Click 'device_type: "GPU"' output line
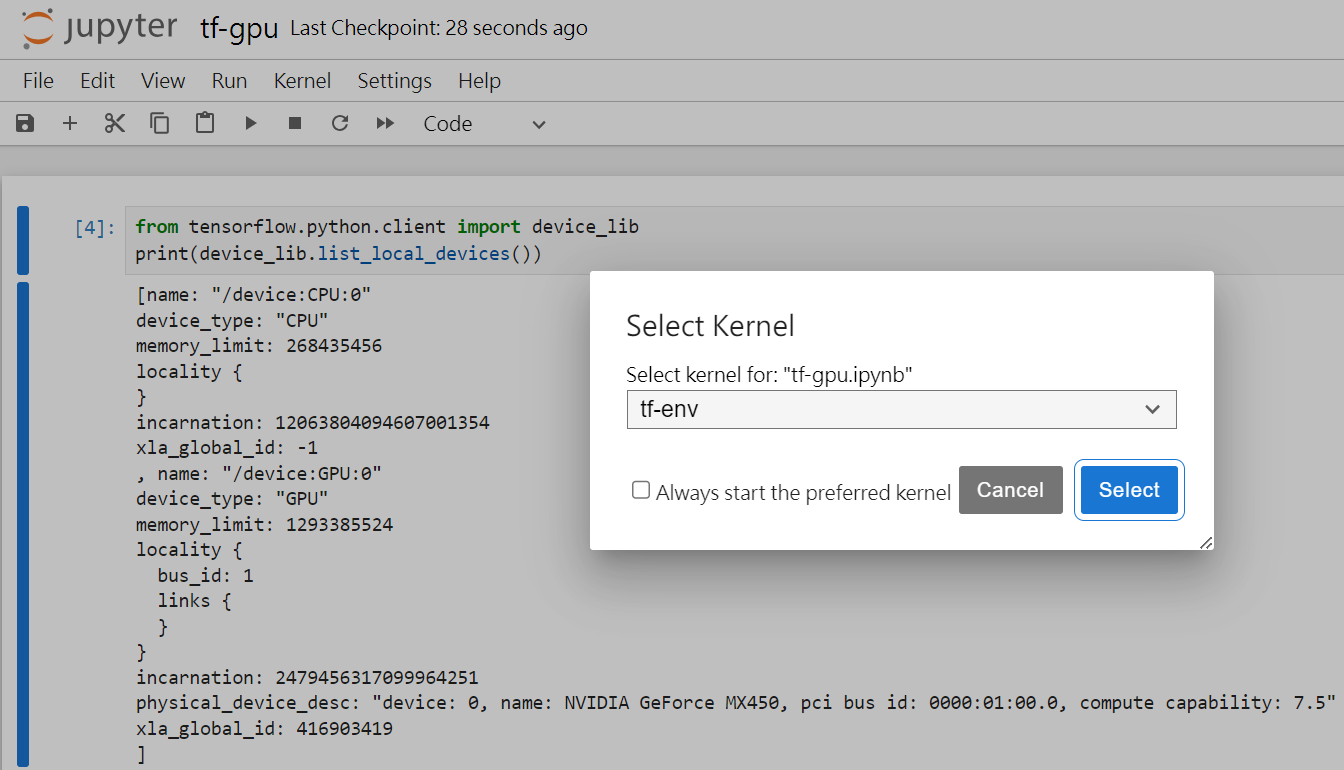The image size is (1344, 770). tap(232, 498)
